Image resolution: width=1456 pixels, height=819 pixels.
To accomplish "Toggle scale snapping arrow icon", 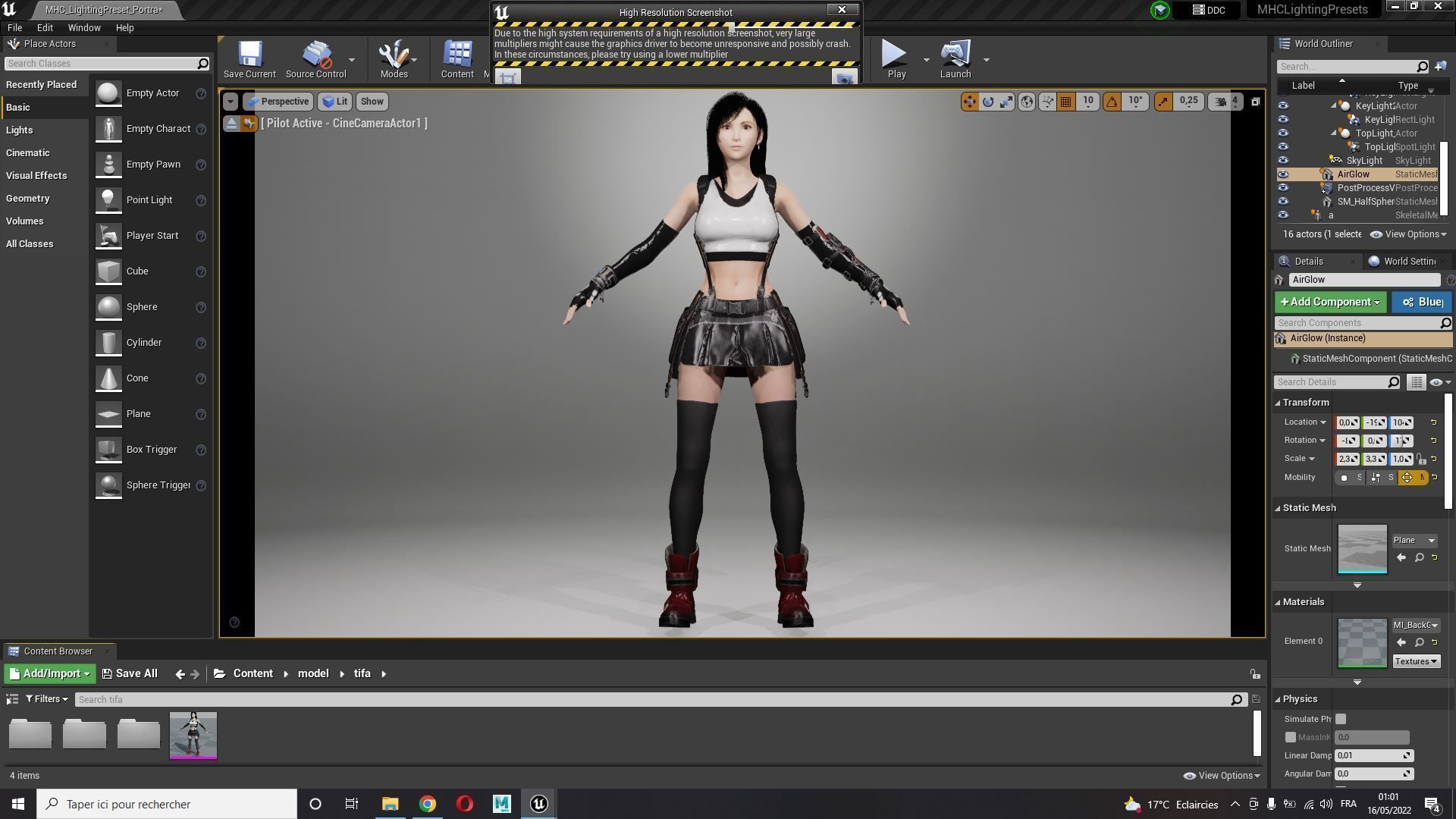I will point(1163,102).
